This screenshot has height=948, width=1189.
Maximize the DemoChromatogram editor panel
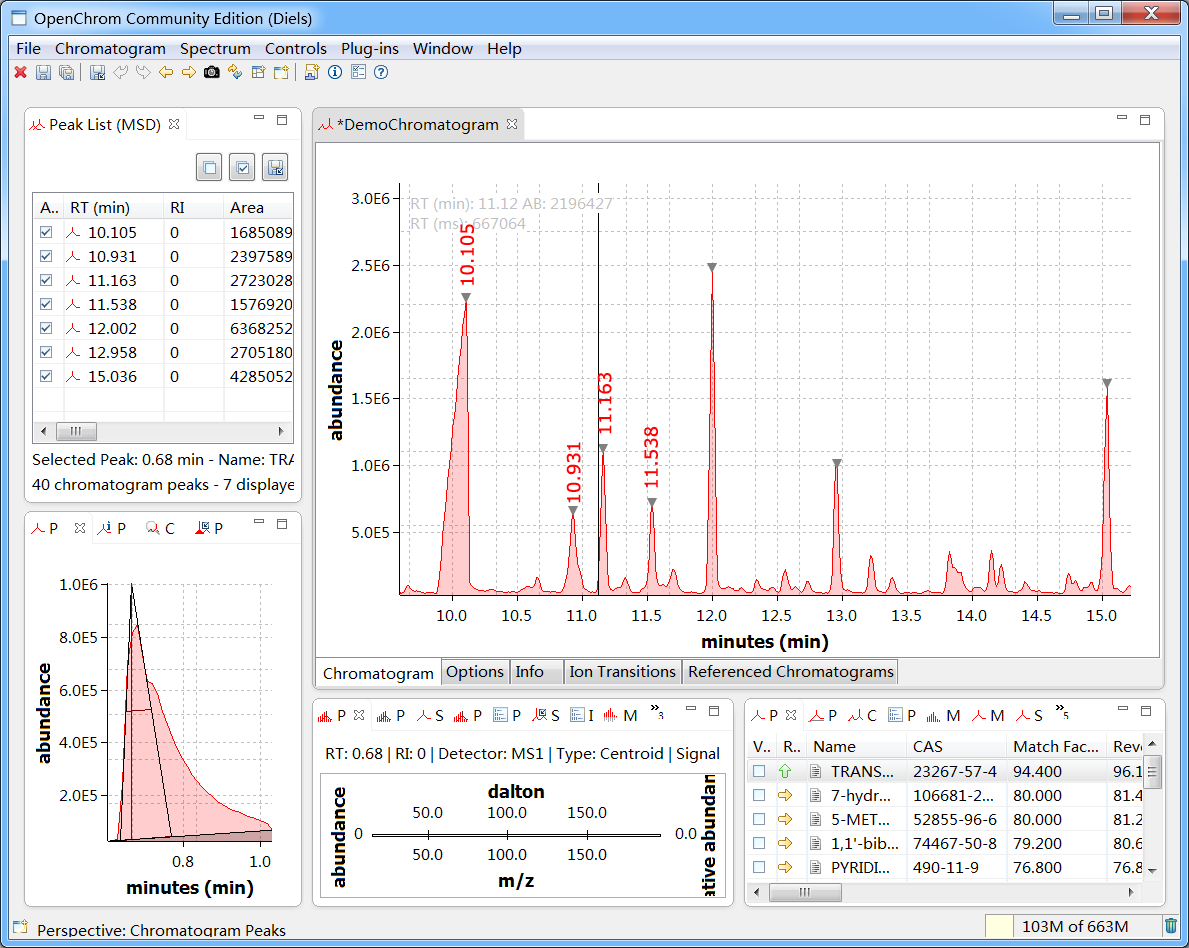[x=1145, y=120]
